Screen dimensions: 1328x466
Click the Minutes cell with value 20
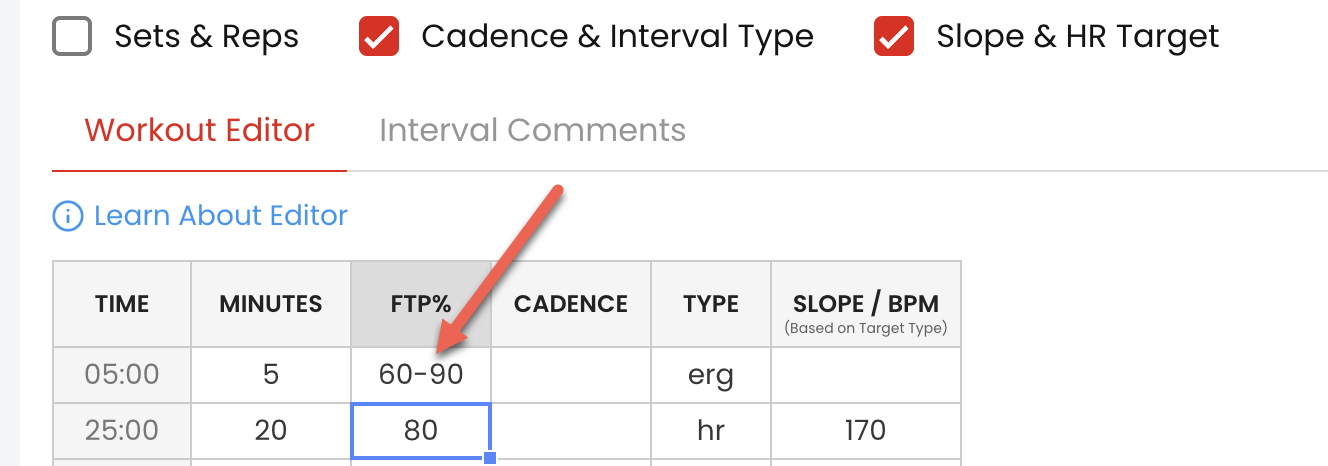coord(271,430)
